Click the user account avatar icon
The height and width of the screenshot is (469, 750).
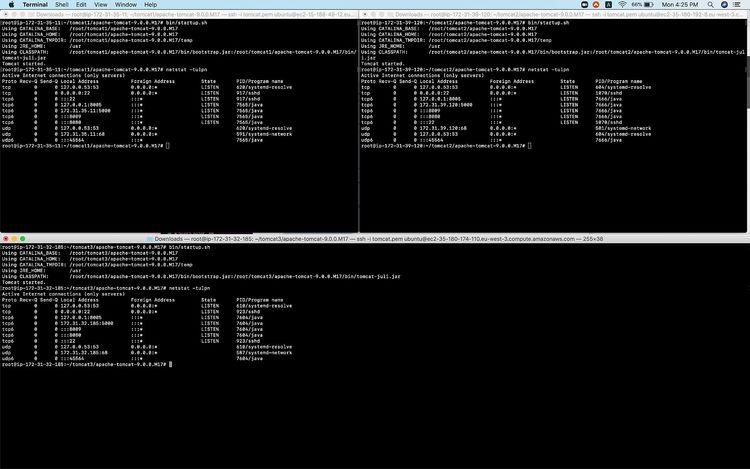pos(725,4)
